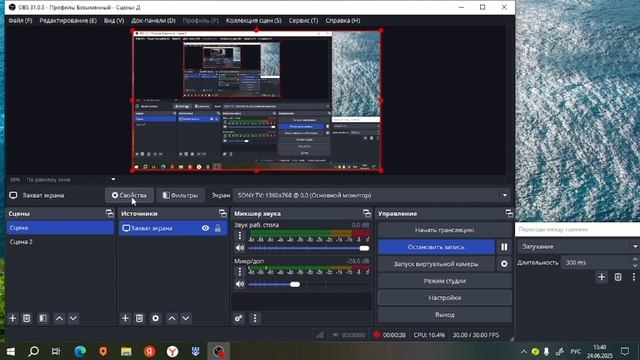Viewport: 640px width, 360px height.
Task: Open audio mixer menu three-dots icon
Action: click(255, 318)
